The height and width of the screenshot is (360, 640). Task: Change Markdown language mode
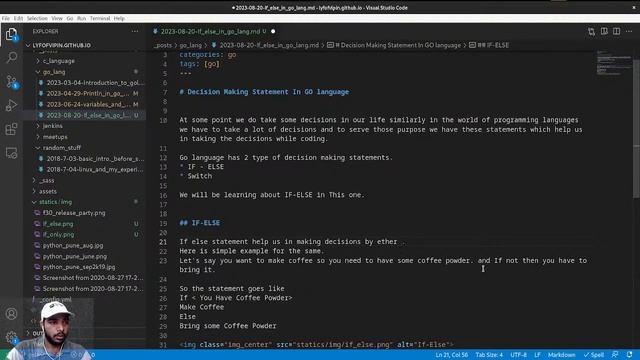561,355
